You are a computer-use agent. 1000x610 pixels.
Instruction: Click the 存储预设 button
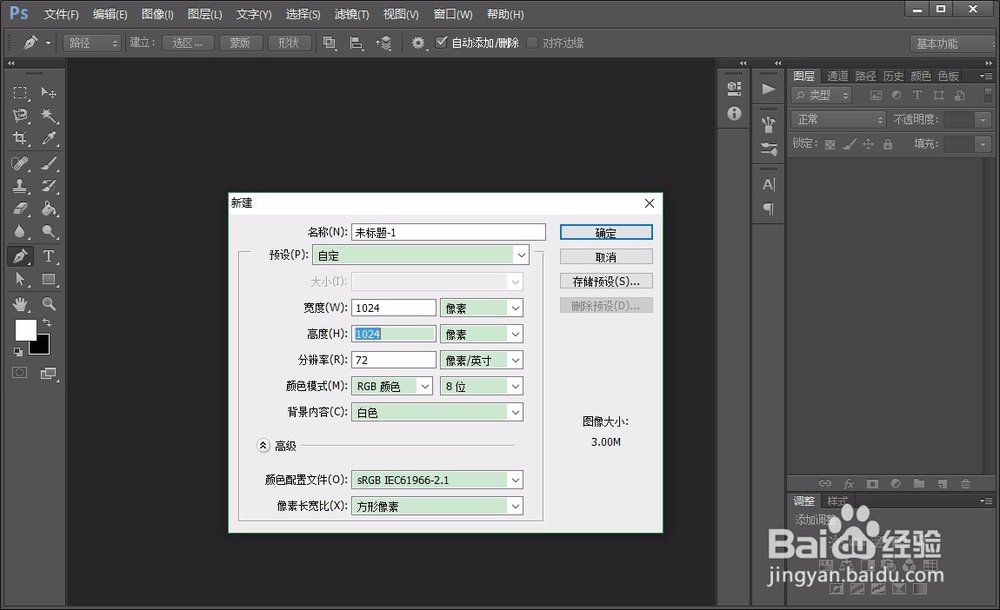[x=606, y=280]
